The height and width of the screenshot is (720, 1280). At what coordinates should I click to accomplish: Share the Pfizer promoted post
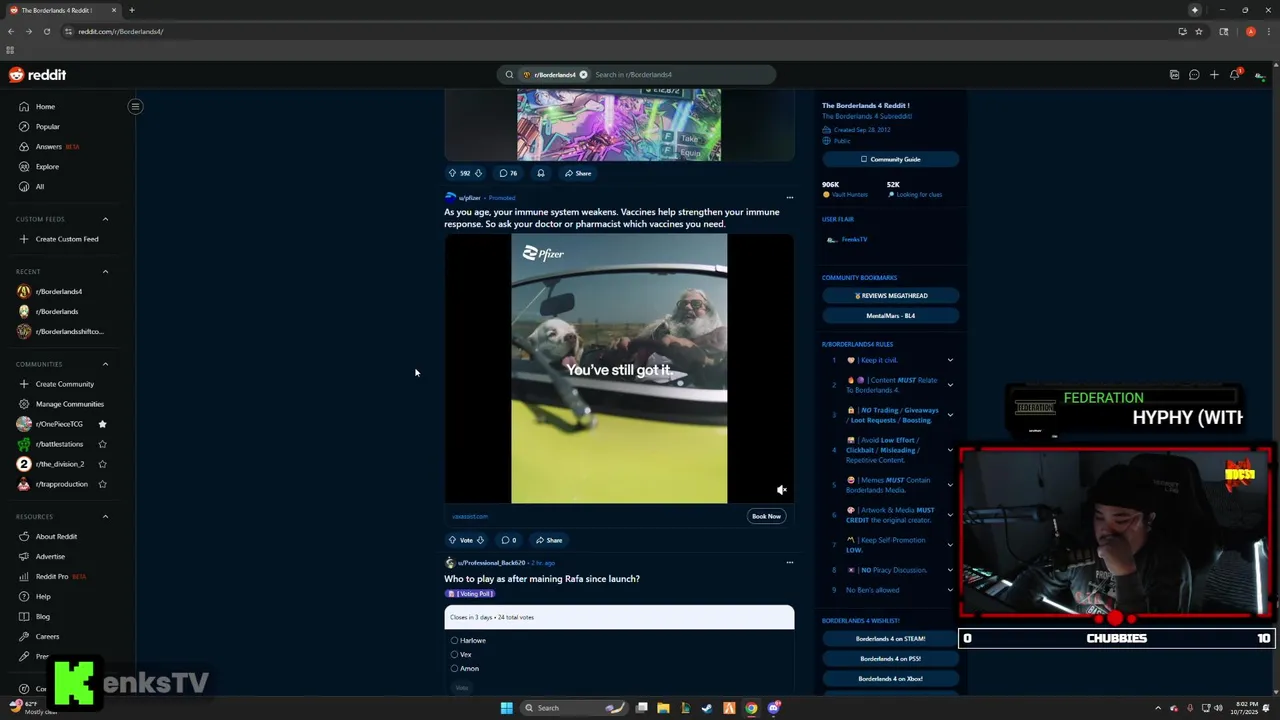[548, 540]
